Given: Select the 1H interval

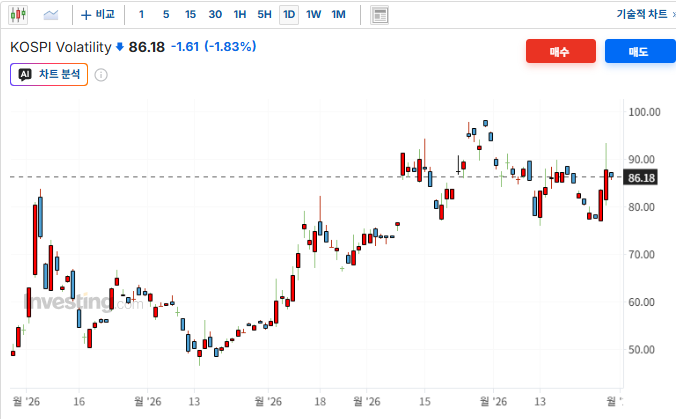Looking at the screenshot, I should point(240,15).
